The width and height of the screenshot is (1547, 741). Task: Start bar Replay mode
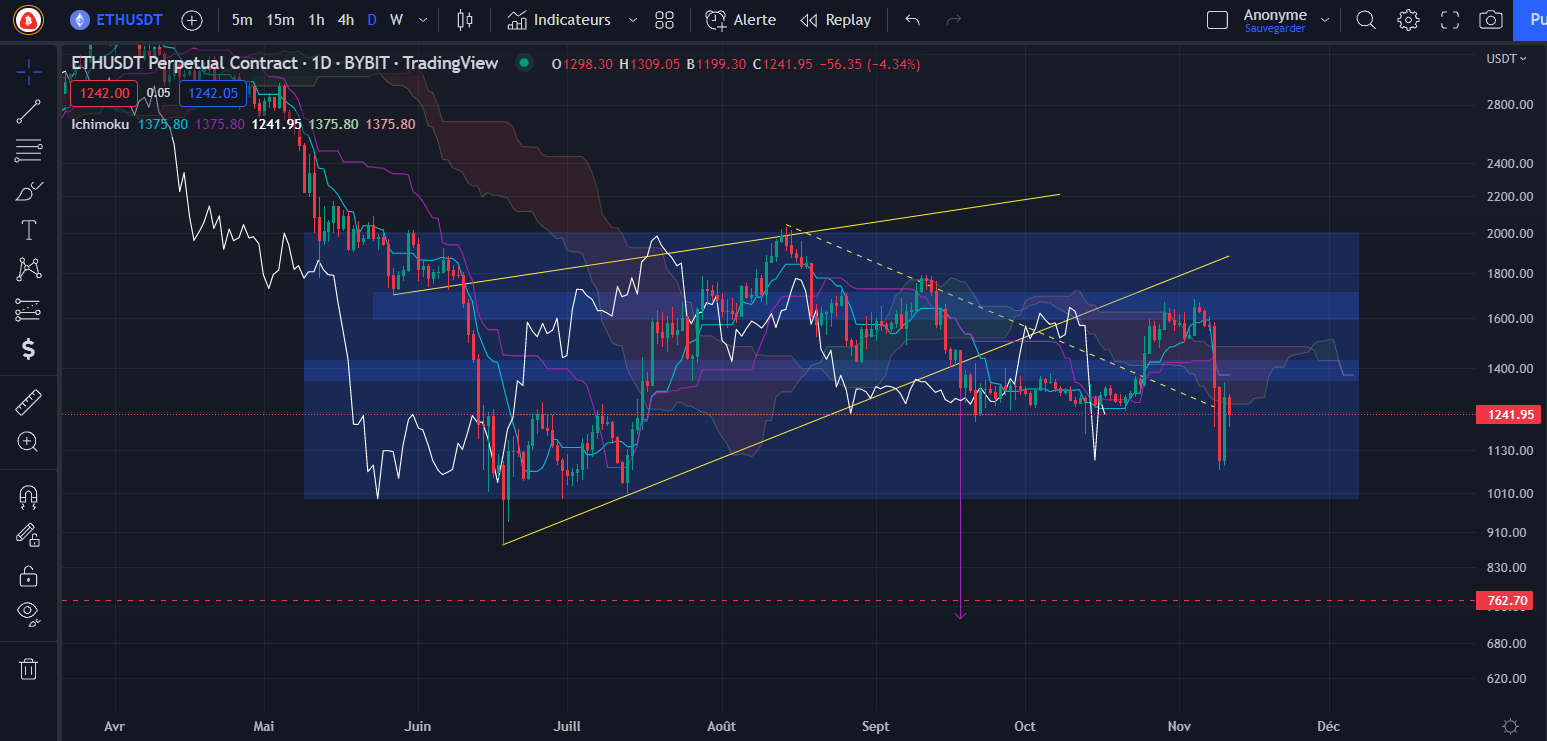(x=836, y=20)
